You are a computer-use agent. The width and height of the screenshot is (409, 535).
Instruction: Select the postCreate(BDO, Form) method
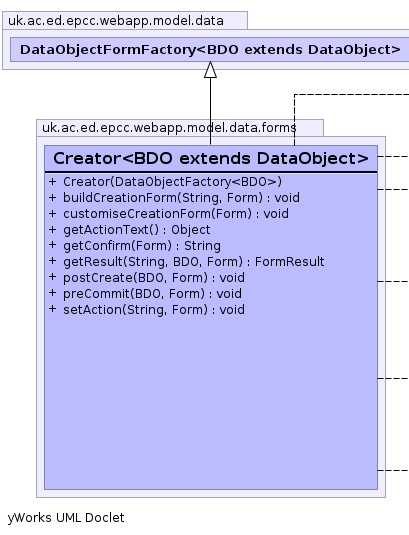coord(154,278)
